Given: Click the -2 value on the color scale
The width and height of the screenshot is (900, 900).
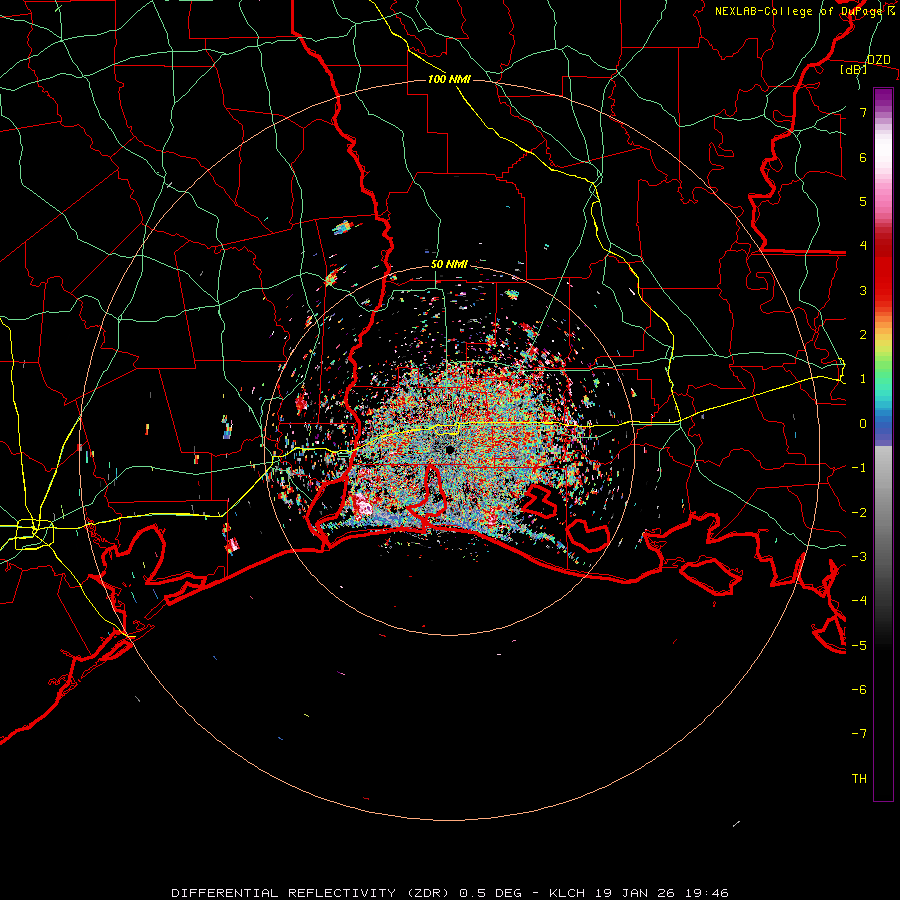Looking at the screenshot, I should [x=859, y=513].
